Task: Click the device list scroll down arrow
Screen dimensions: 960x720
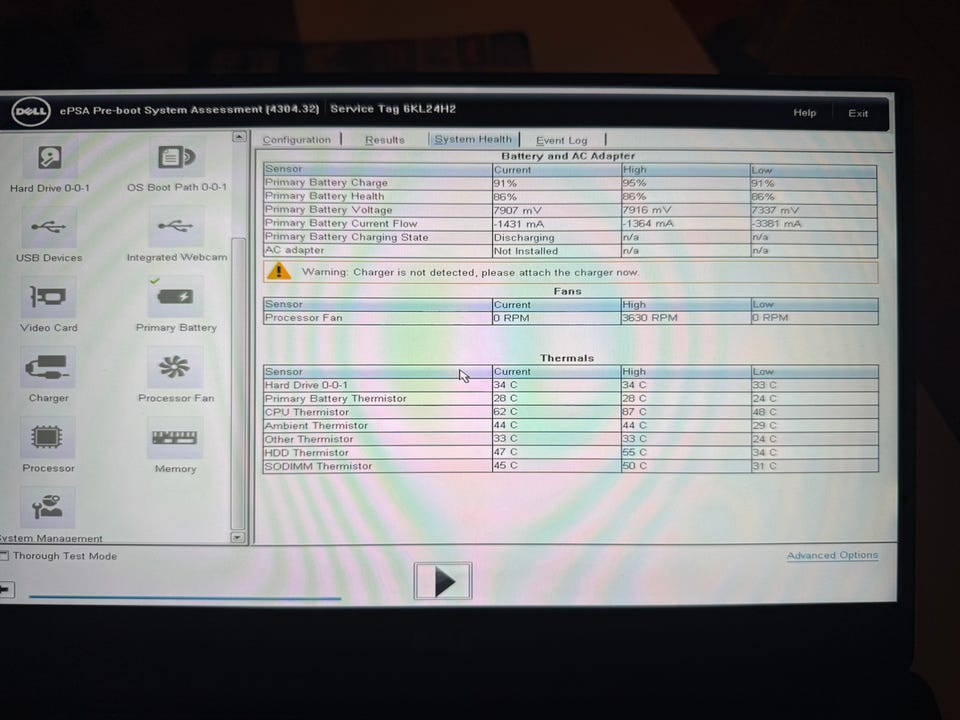Action: tap(238, 538)
